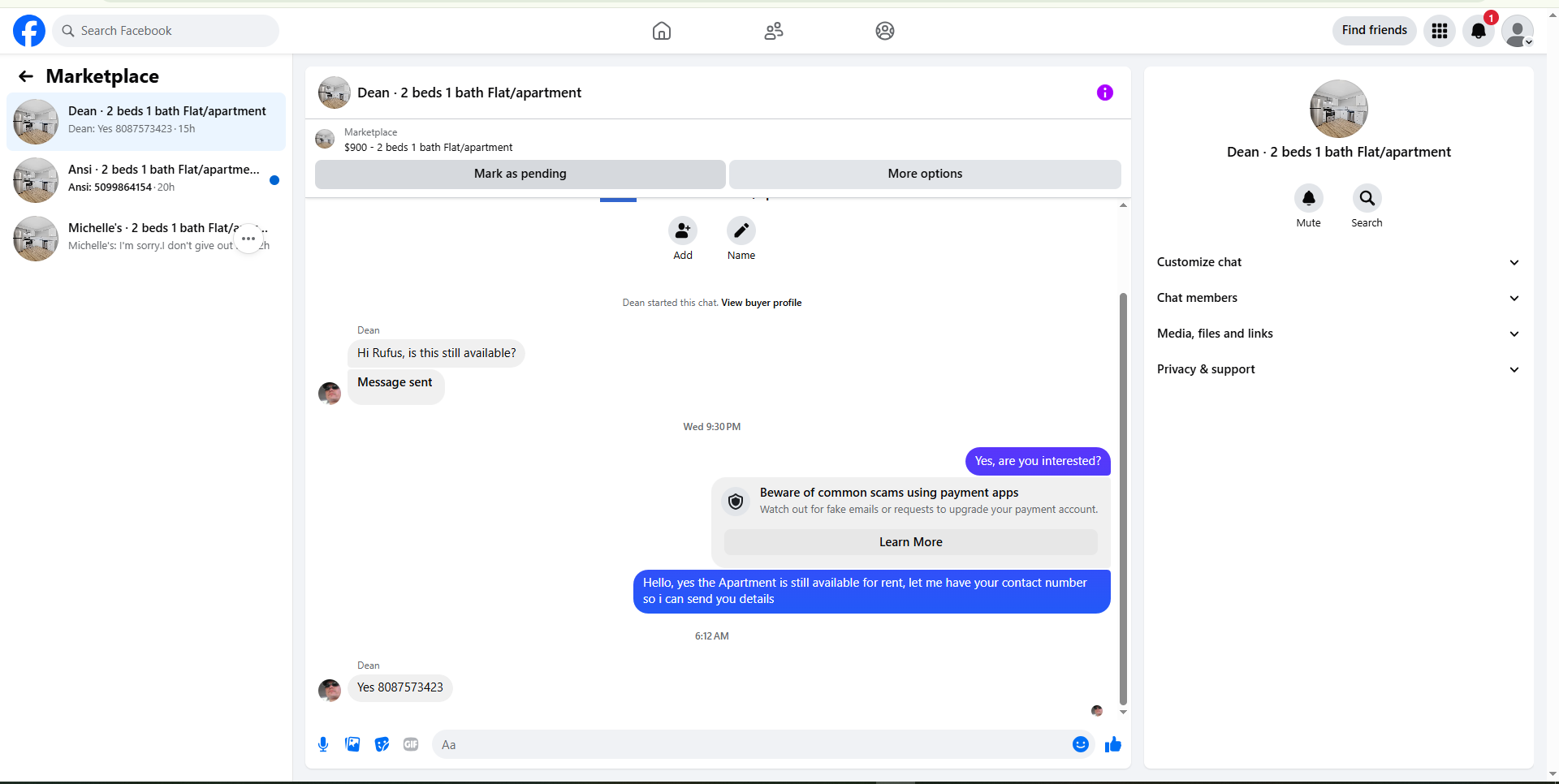Open the Ansi conversation in the list
Image resolution: width=1559 pixels, height=784 pixels.
tap(146, 180)
